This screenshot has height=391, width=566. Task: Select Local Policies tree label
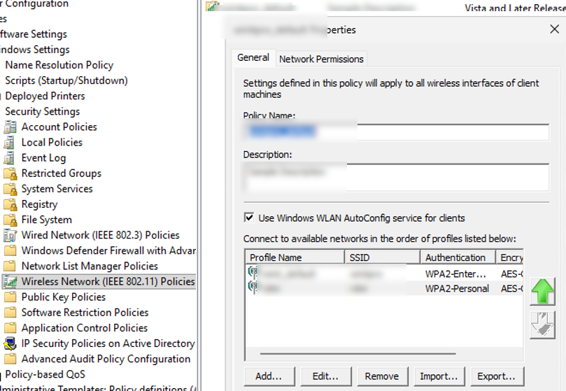point(52,143)
